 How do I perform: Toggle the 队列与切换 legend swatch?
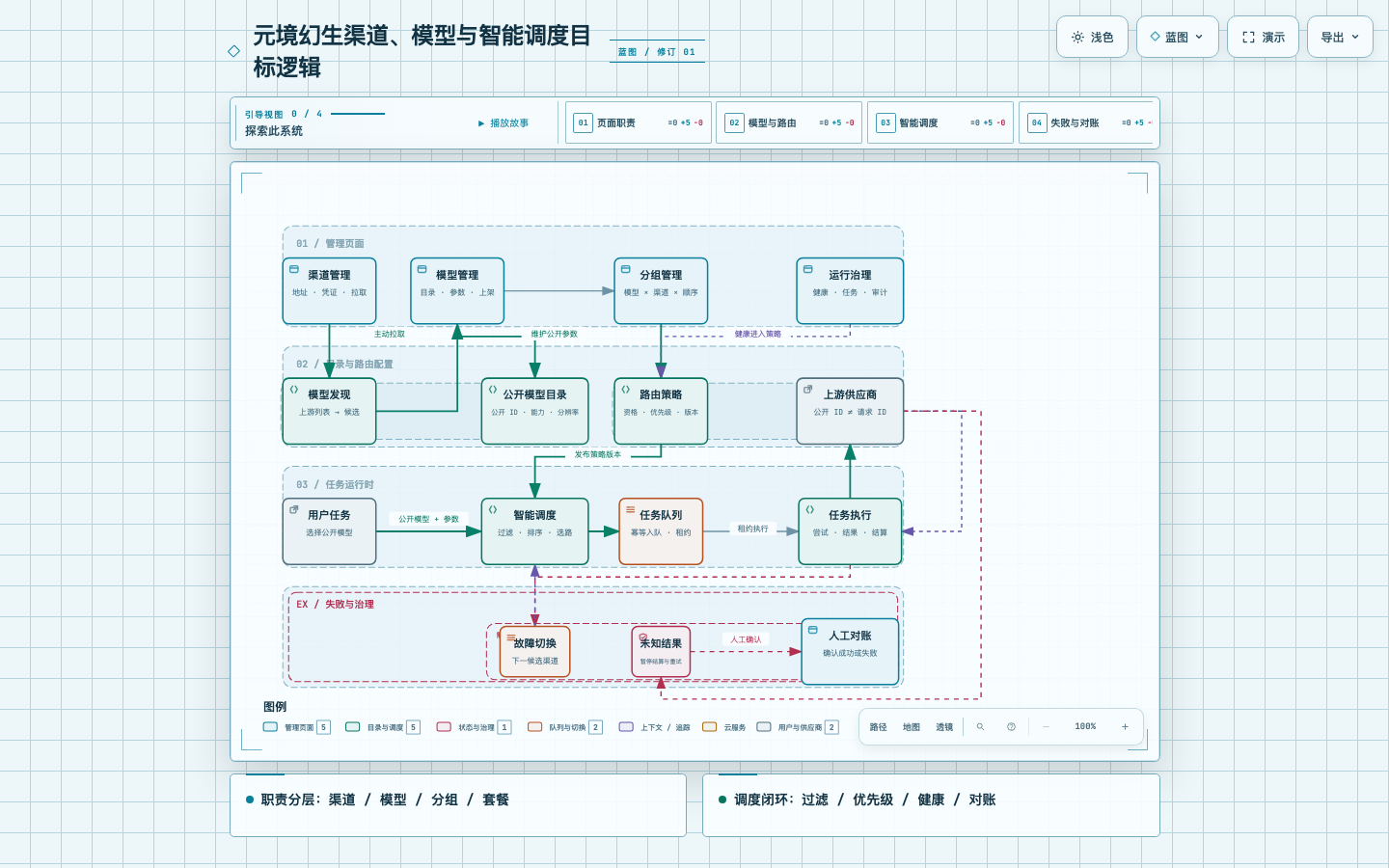[534, 727]
